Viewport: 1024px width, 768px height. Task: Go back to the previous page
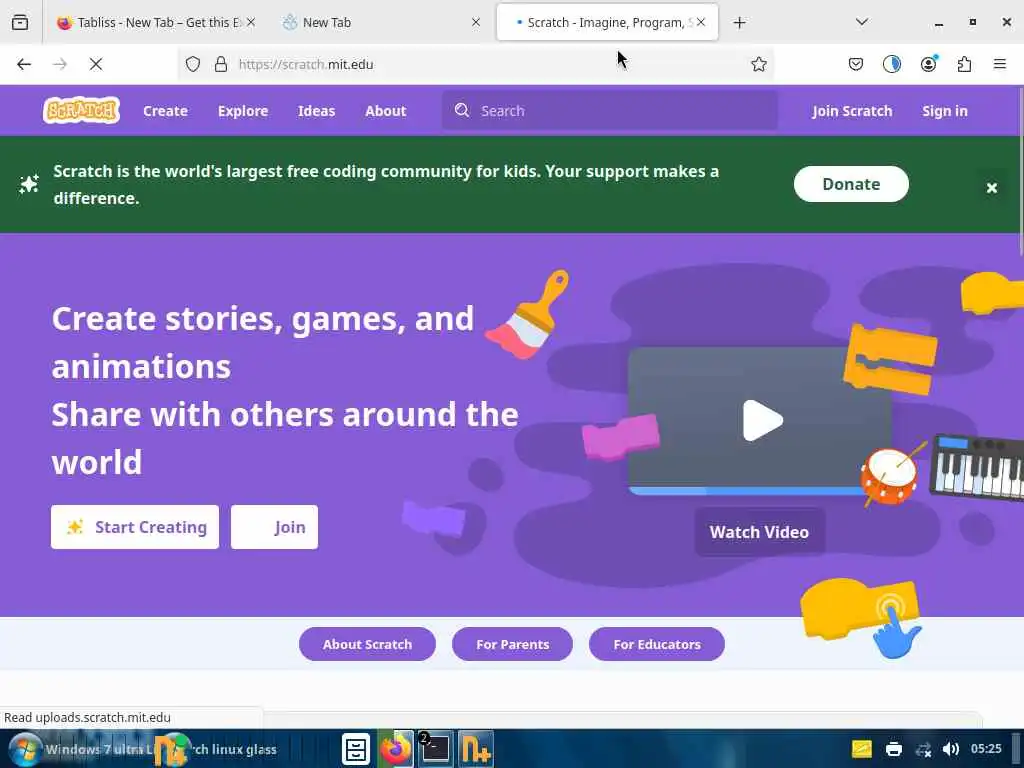coord(24,64)
